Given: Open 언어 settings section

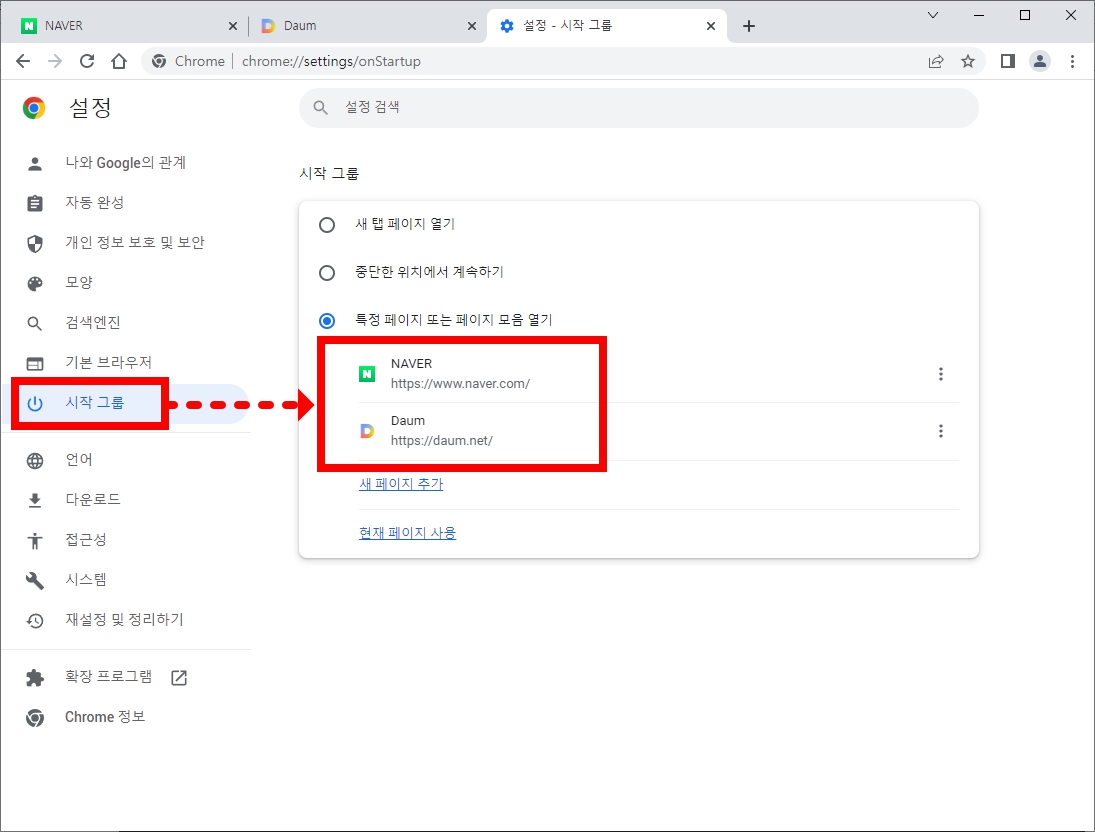Looking at the screenshot, I should pyautogui.click(x=126, y=460).
